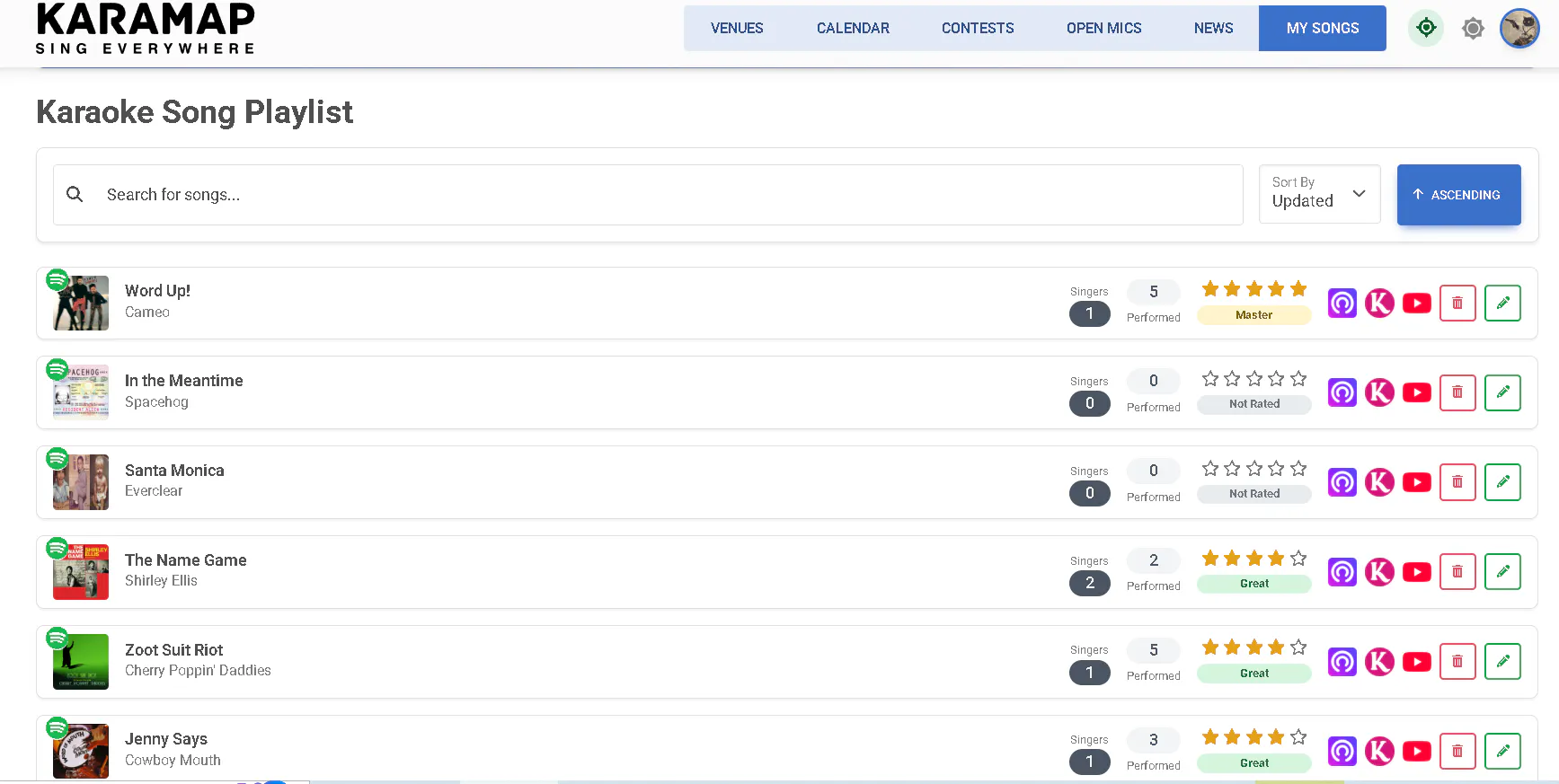Open the user profile avatar
This screenshot has height=784, width=1559.
[1519, 29]
